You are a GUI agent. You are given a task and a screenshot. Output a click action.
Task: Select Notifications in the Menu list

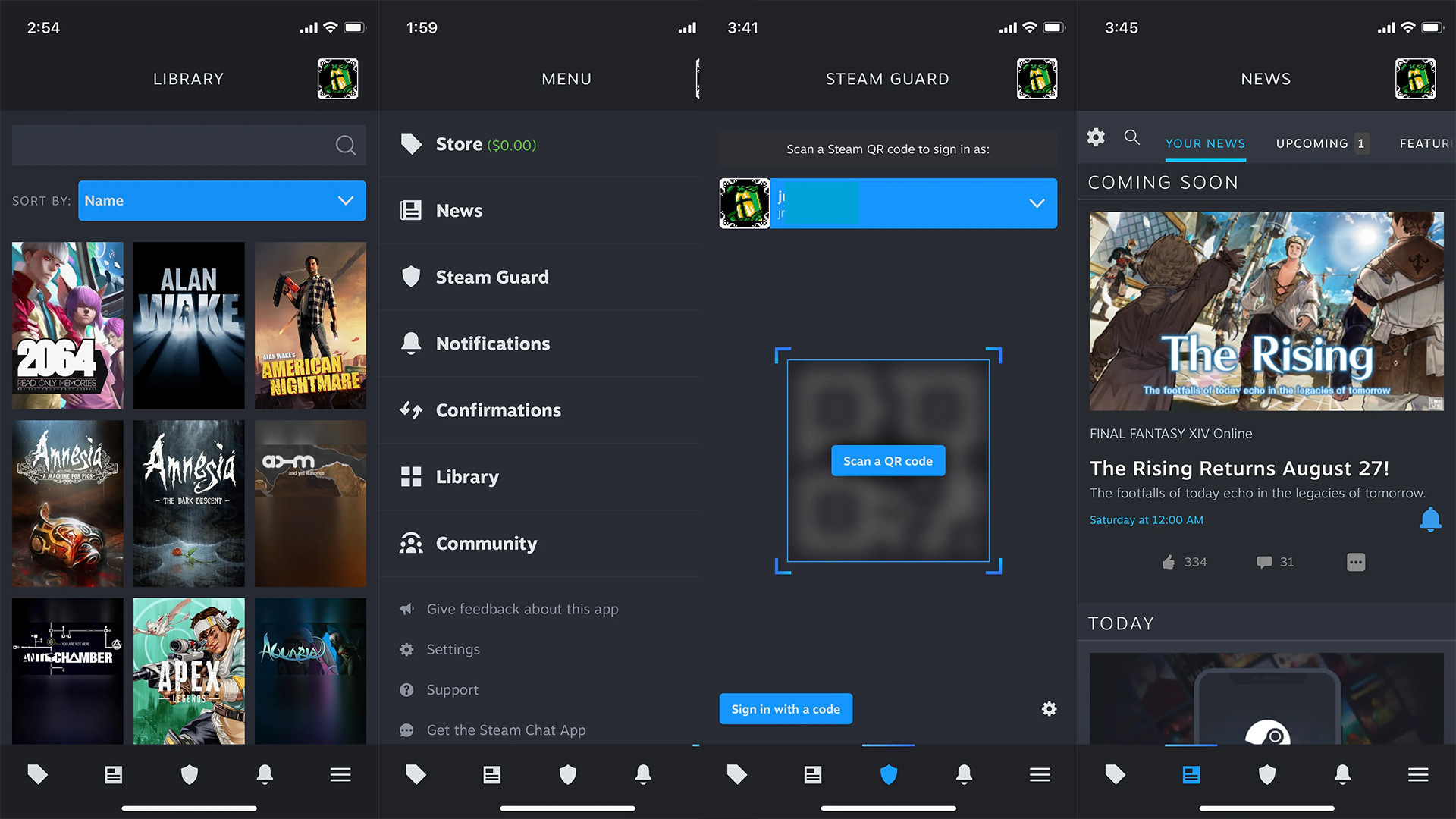tap(538, 344)
